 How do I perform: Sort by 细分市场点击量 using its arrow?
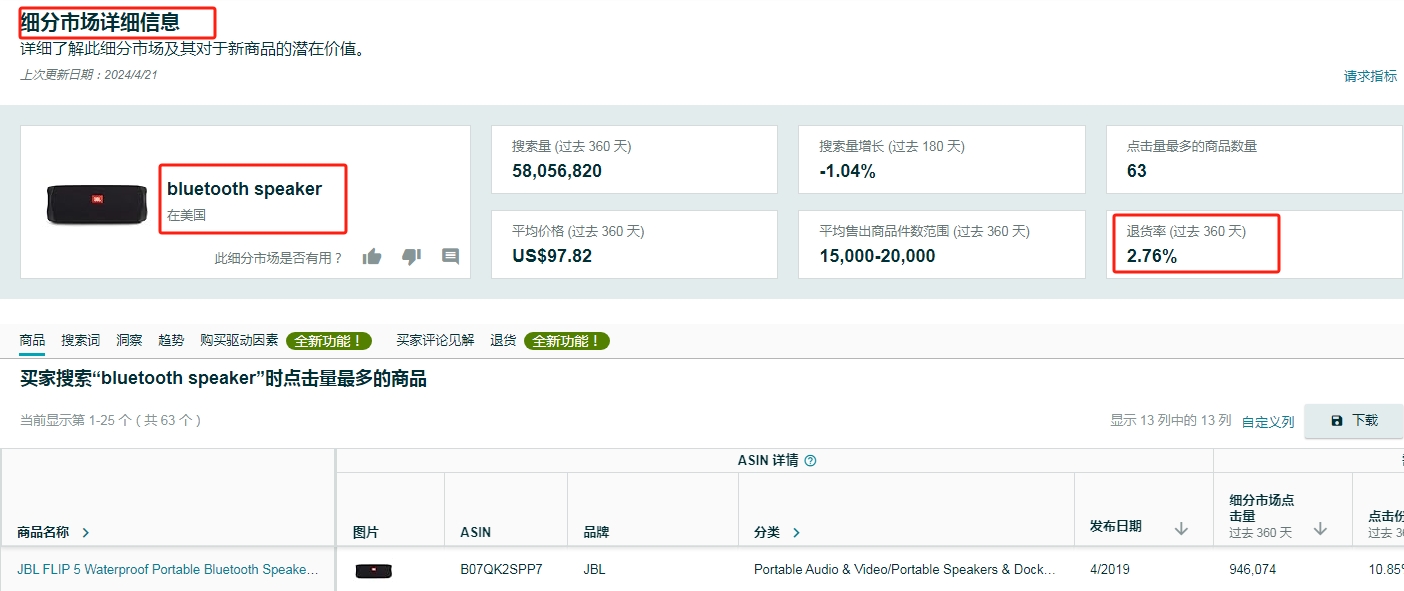pyautogui.click(x=1320, y=528)
